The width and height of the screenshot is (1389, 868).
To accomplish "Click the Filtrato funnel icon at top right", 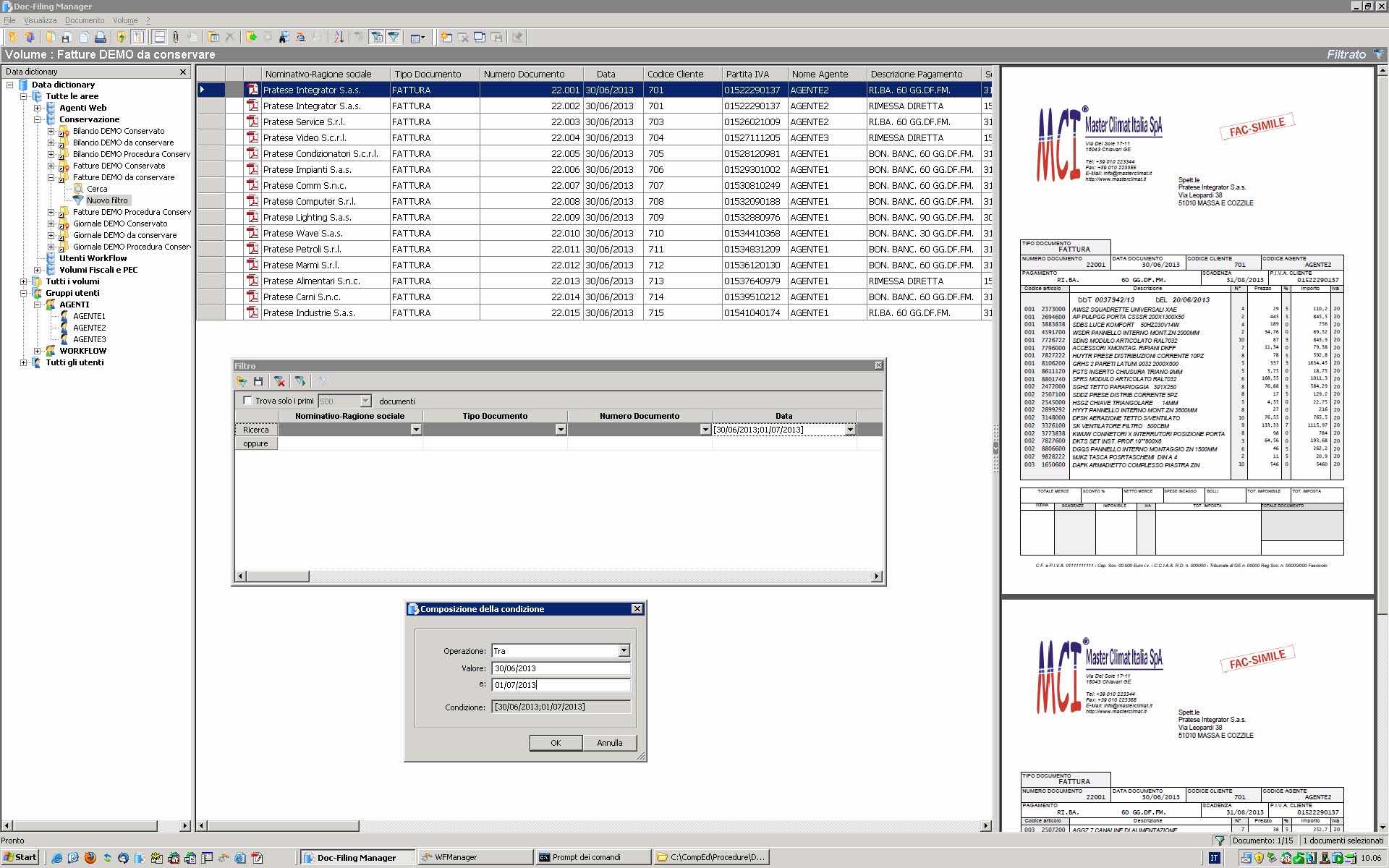I will [1378, 54].
